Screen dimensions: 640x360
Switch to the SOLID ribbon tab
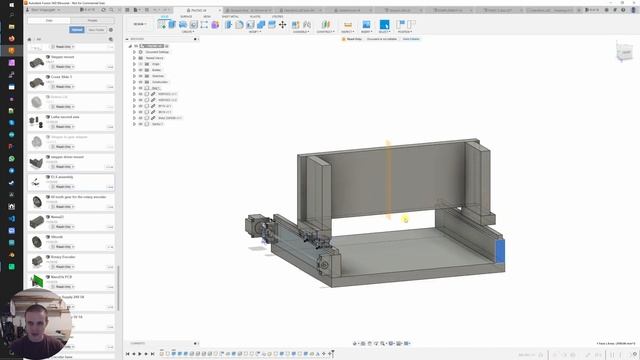click(164, 17)
